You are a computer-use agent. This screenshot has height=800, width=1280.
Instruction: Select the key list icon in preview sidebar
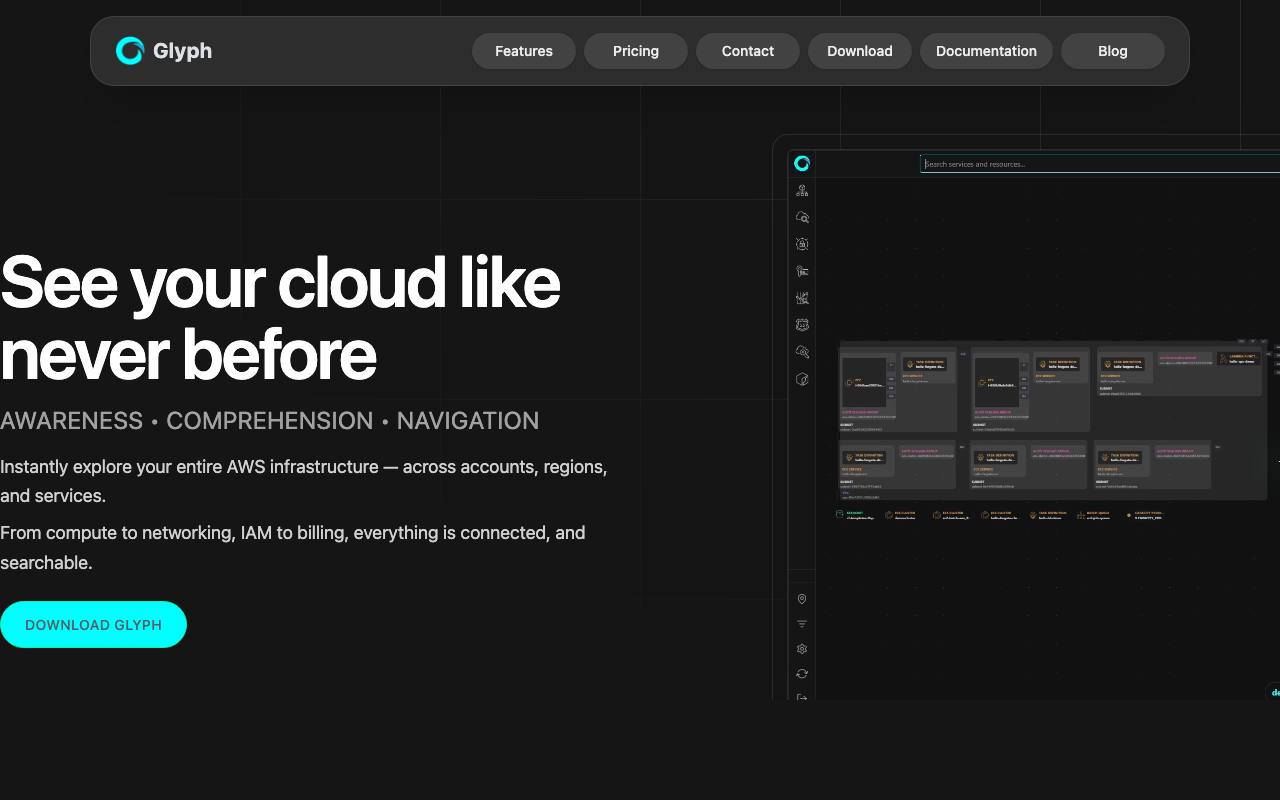(802, 271)
